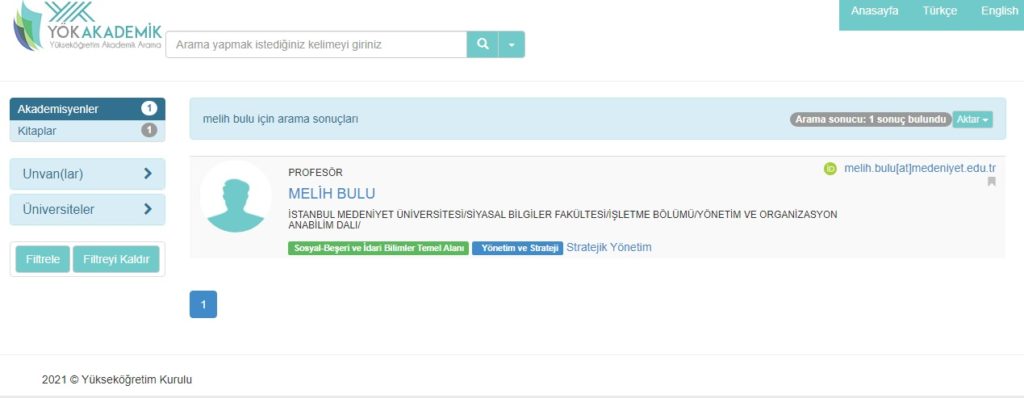
Task: Click the magnifying glass search icon
Action: click(x=483, y=44)
